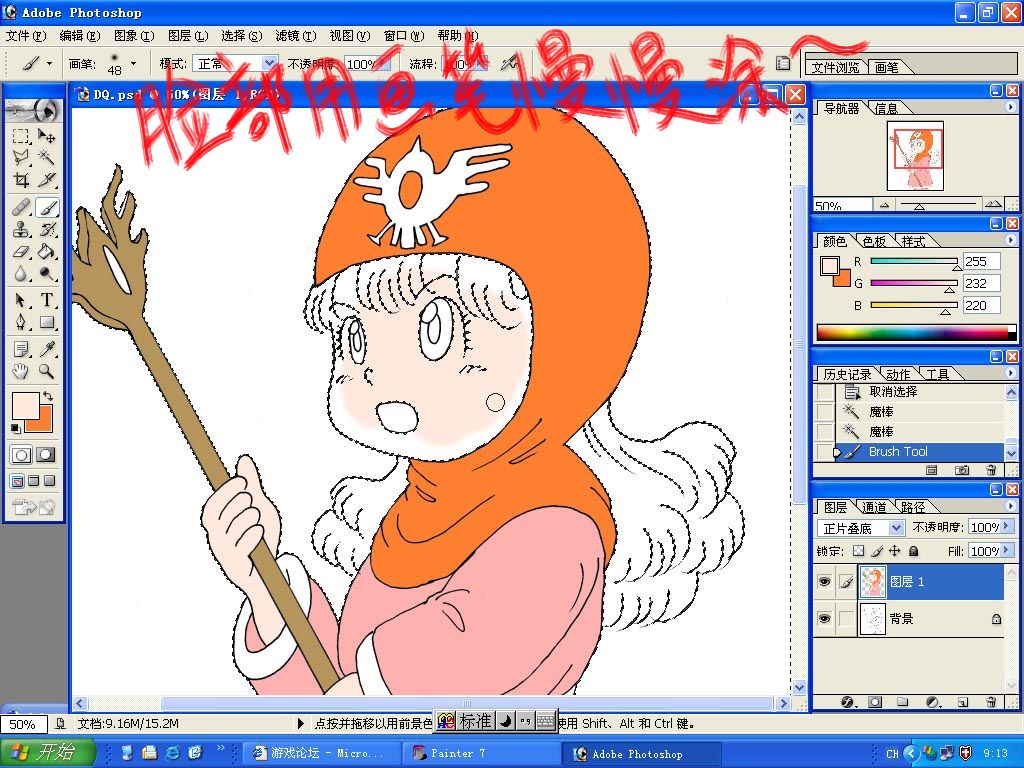Open the 文件浏览 tab
Image resolution: width=1024 pixels, height=768 pixels.
point(835,67)
